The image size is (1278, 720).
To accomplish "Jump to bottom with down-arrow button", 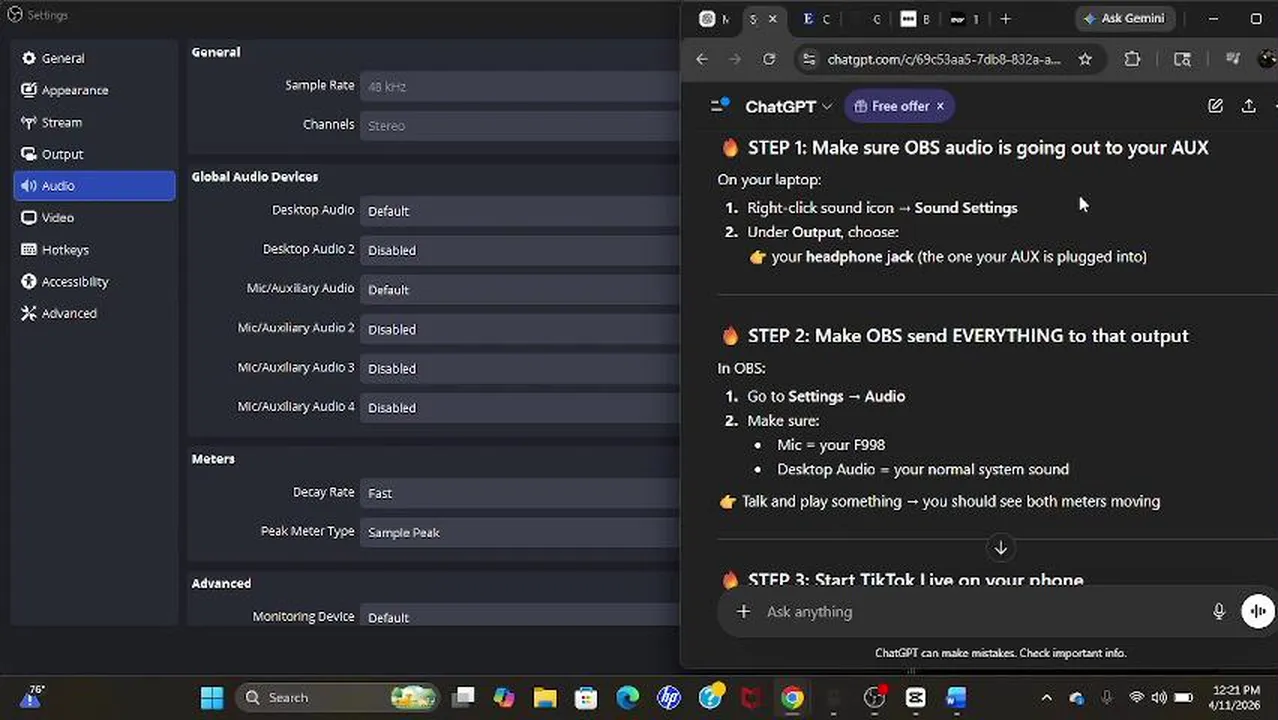I will coord(1000,547).
